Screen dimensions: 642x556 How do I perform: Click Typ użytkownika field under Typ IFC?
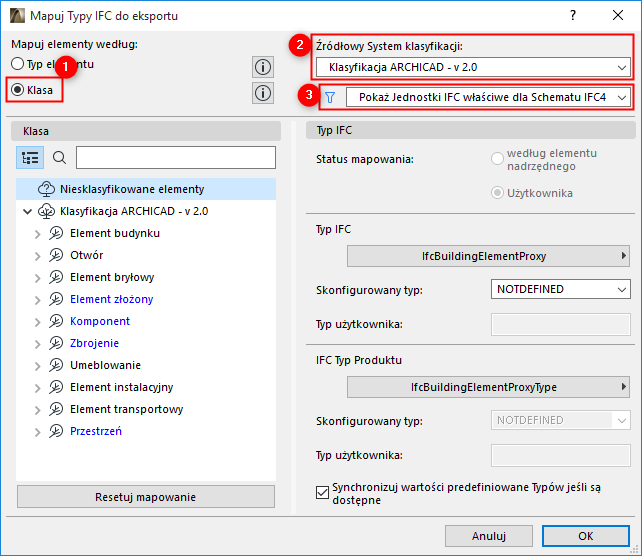(x=561, y=325)
